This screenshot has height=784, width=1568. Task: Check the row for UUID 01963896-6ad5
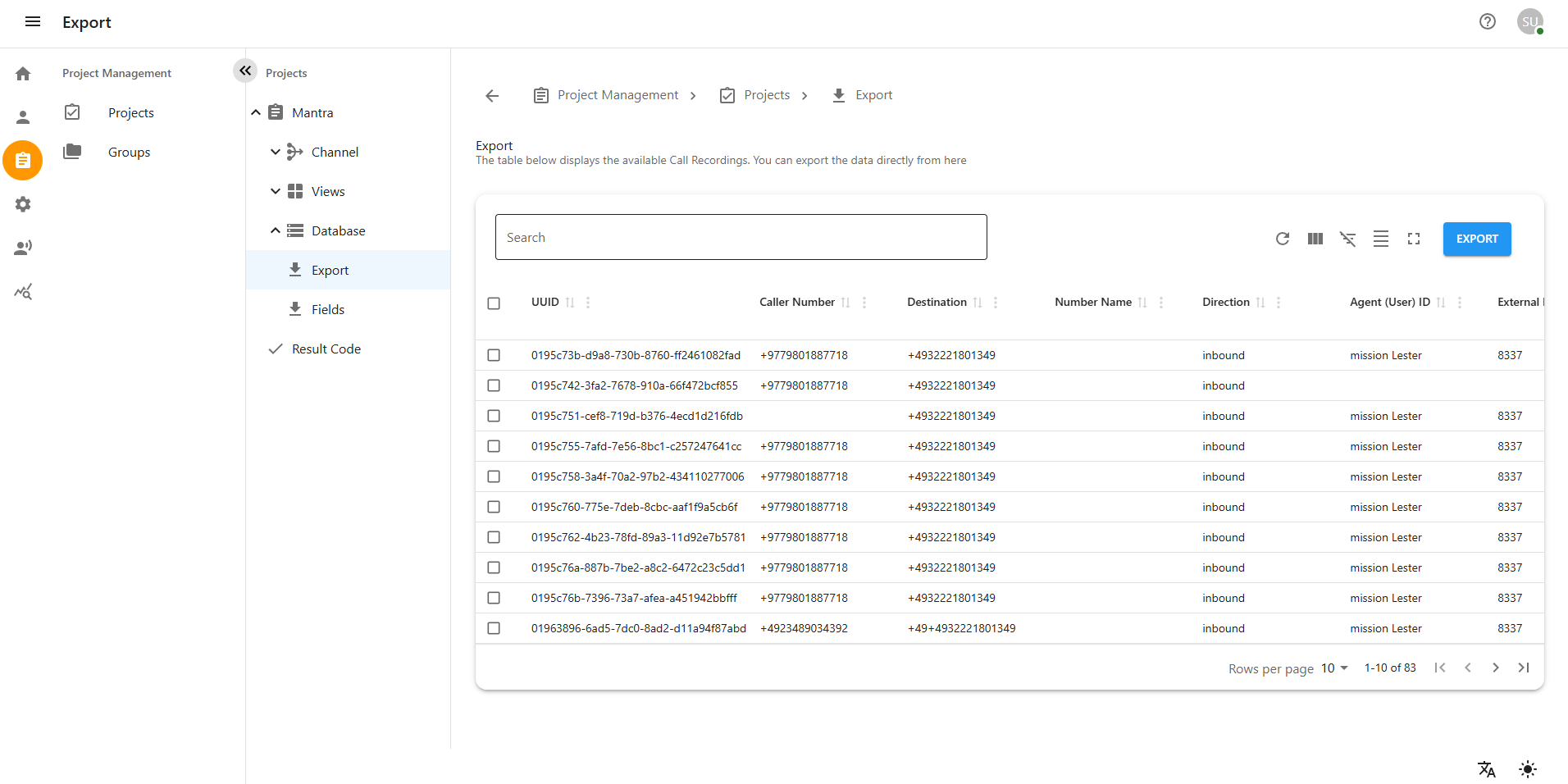(494, 627)
